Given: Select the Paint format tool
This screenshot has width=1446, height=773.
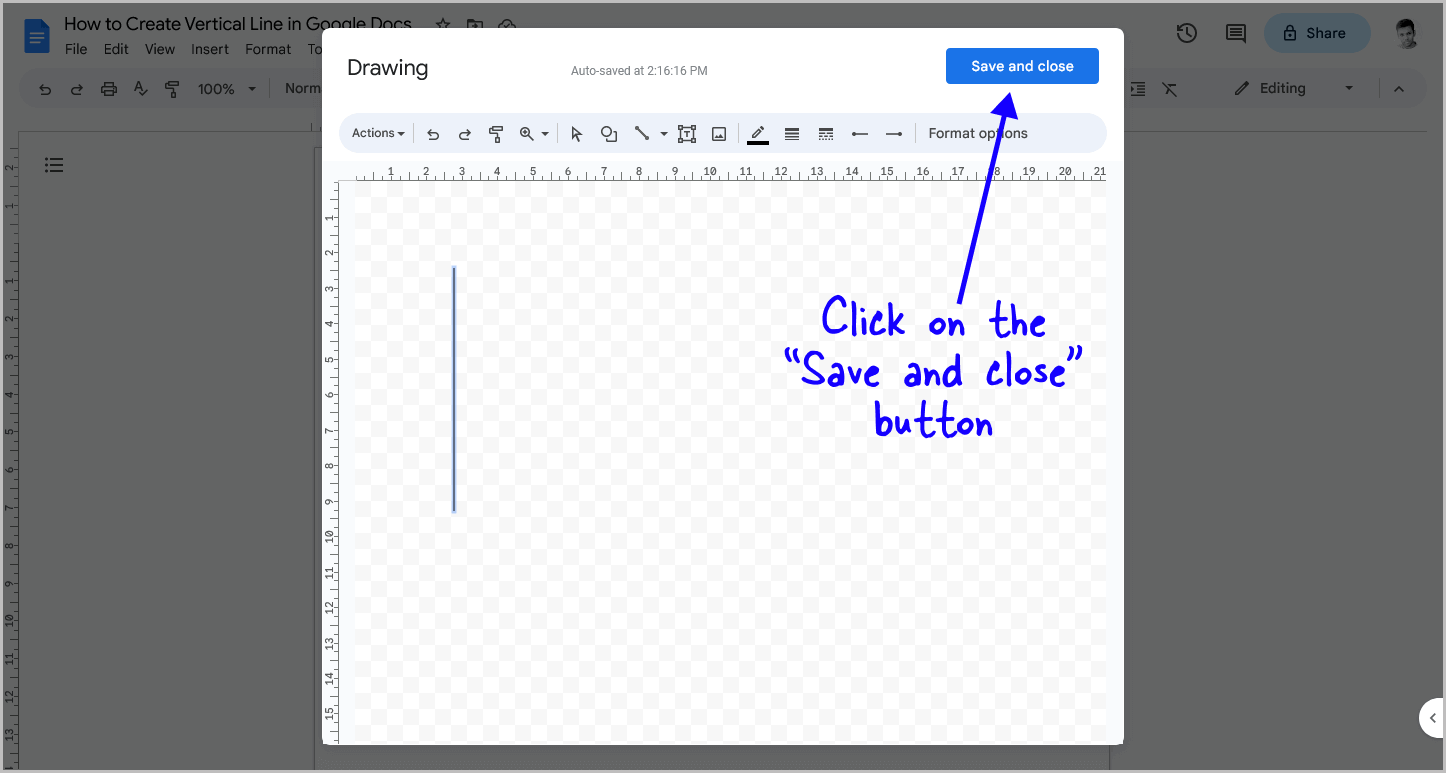Looking at the screenshot, I should [496, 133].
